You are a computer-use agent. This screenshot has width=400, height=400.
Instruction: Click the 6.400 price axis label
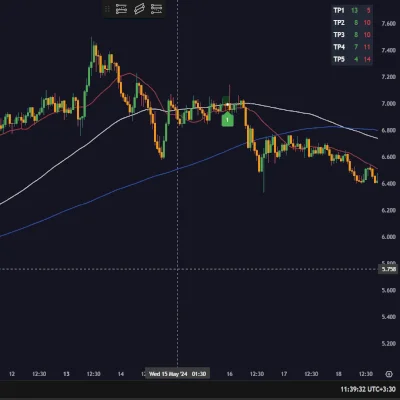(x=389, y=184)
